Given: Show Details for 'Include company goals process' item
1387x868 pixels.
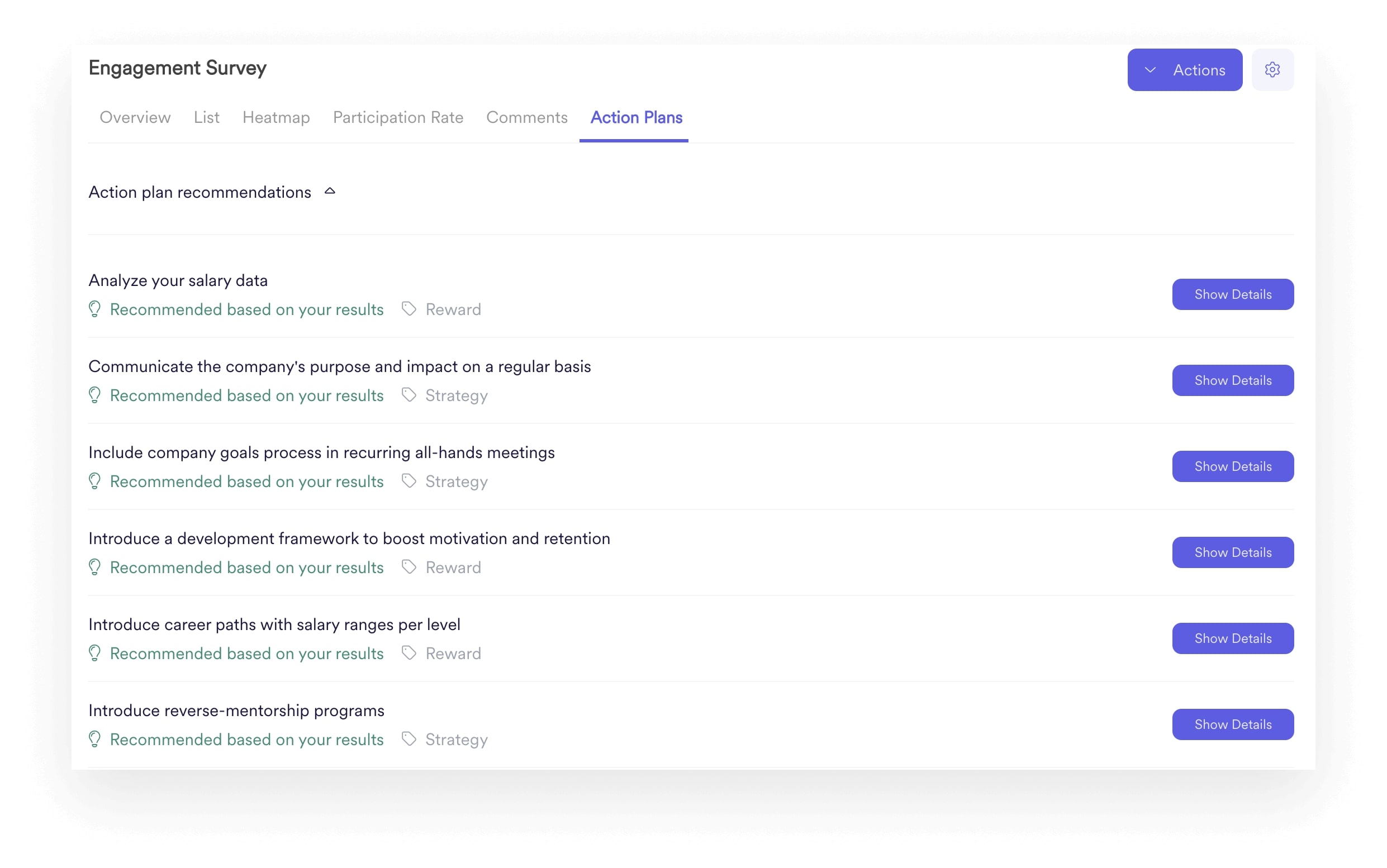Looking at the screenshot, I should (1233, 466).
